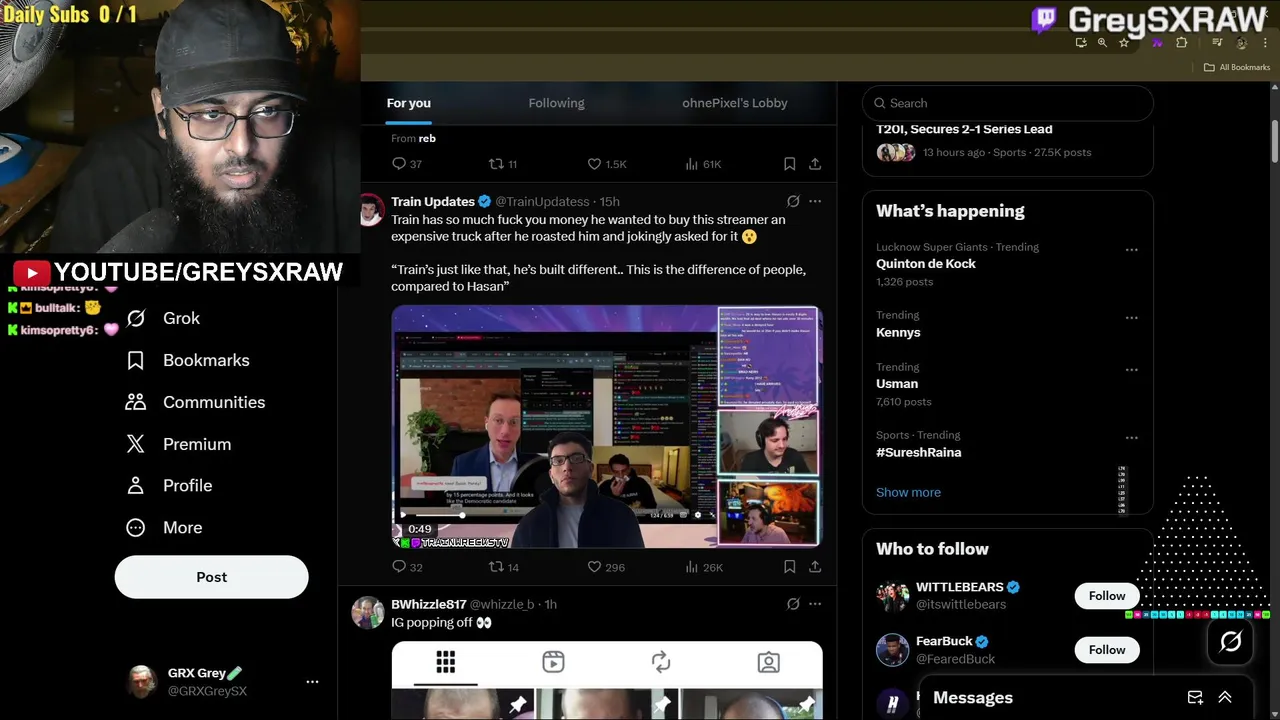Screen dimensions: 1280x720
Task: Reply to the Train Updates post
Action: coord(407,567)
